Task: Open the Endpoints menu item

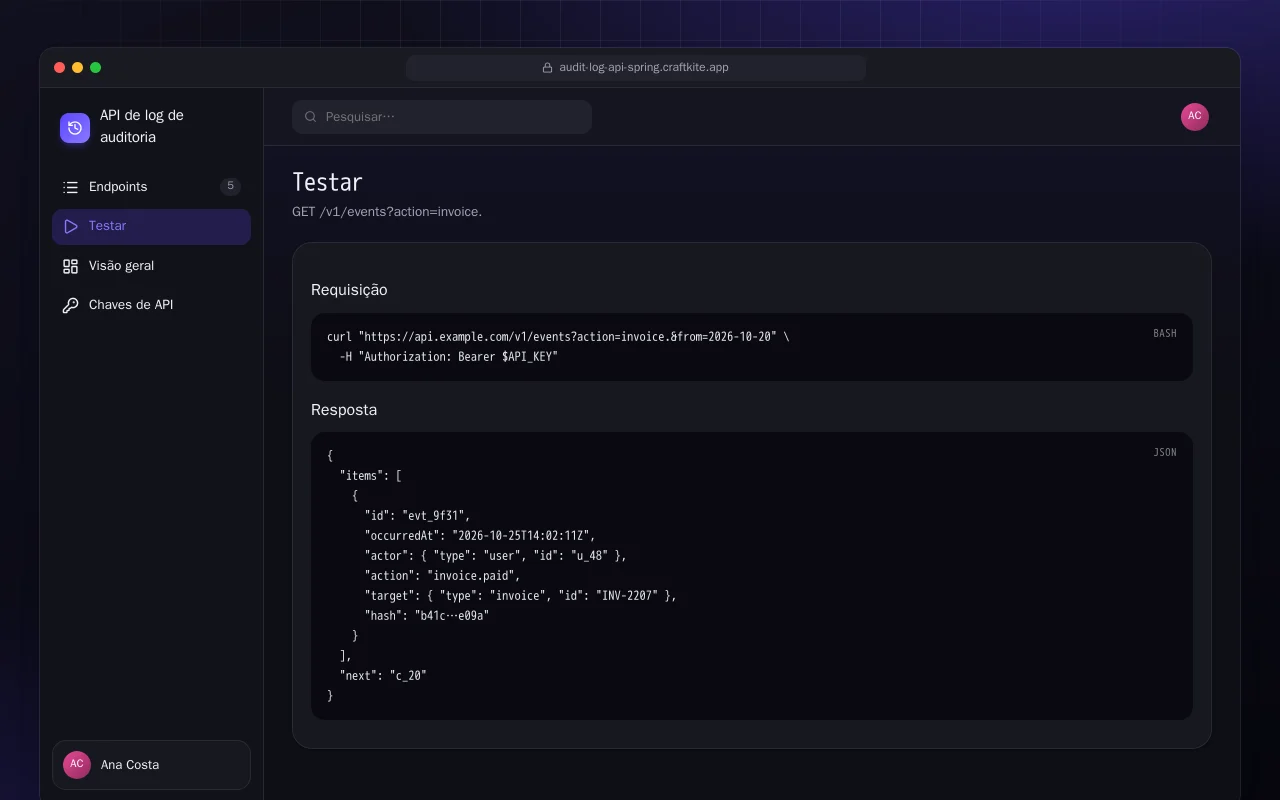Action: pyautogui.click(x=151, y=187)
